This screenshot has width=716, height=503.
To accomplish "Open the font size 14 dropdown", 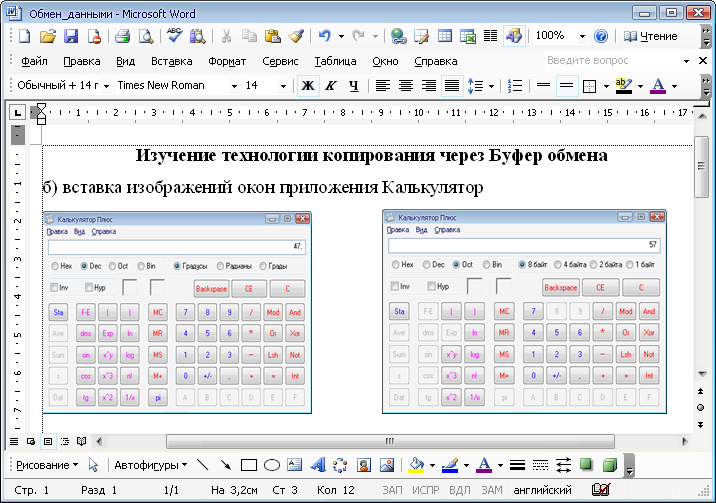I will pyautogui.click(x=283, y=86).
